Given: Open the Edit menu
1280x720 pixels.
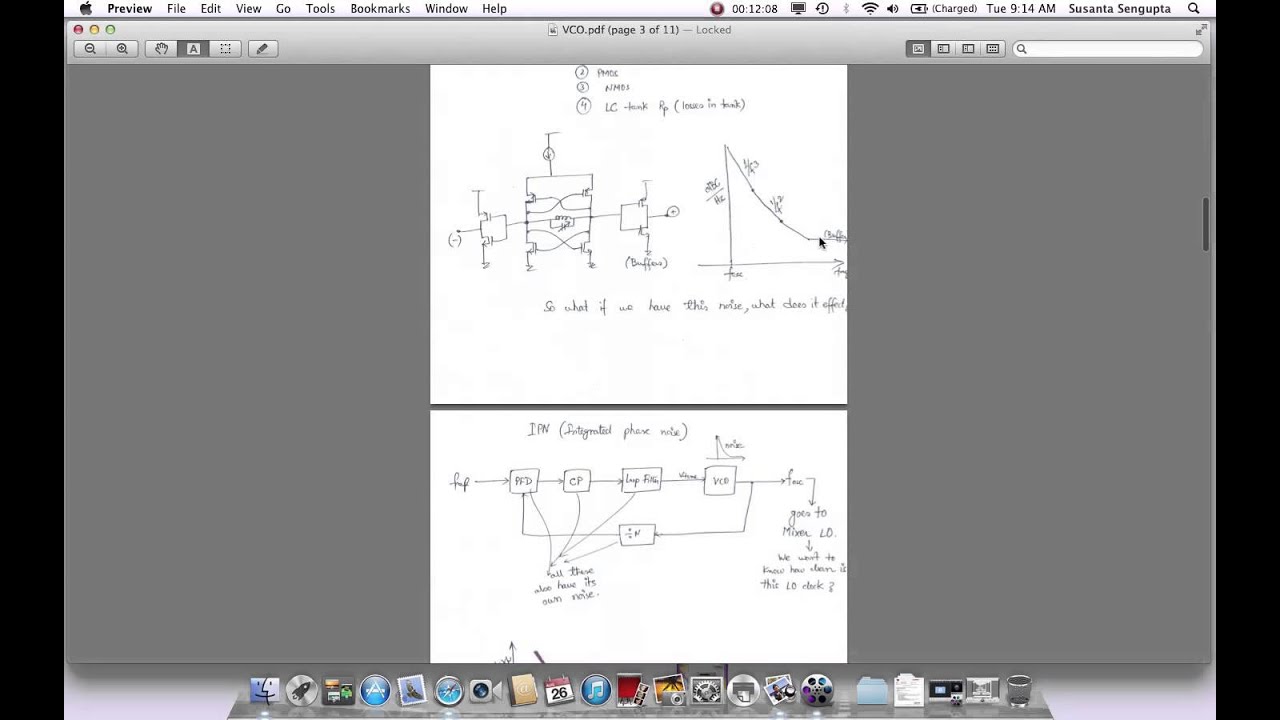Looking at the screenshot, I should 210,9.
